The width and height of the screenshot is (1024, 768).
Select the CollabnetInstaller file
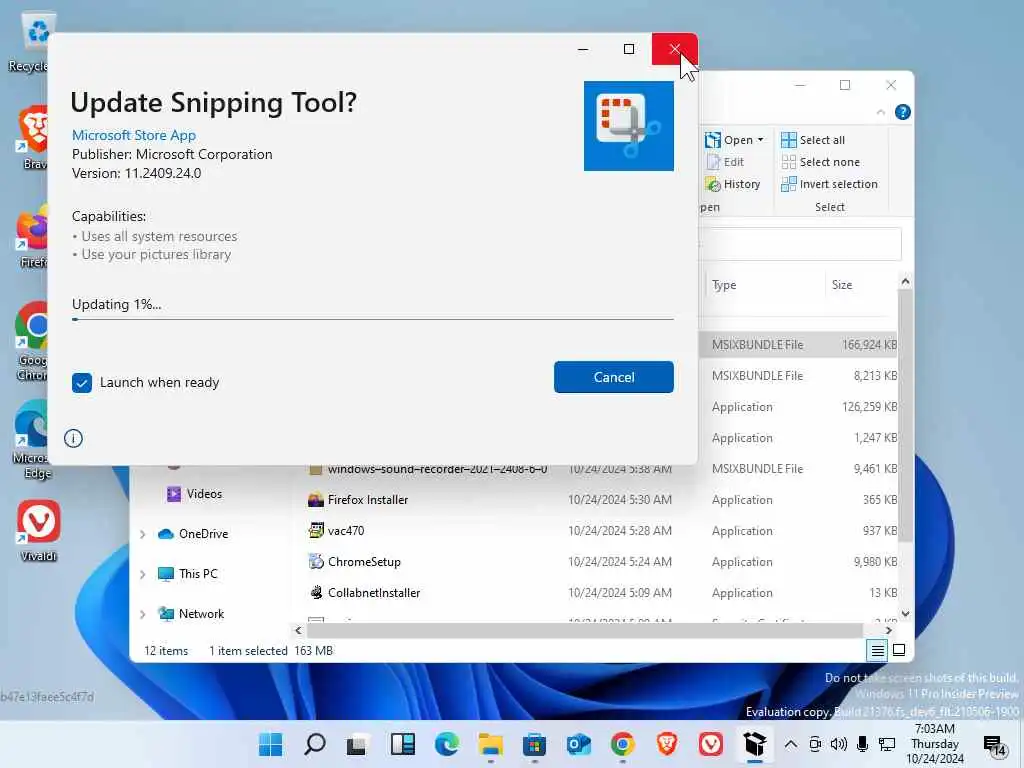coord(364,592)
